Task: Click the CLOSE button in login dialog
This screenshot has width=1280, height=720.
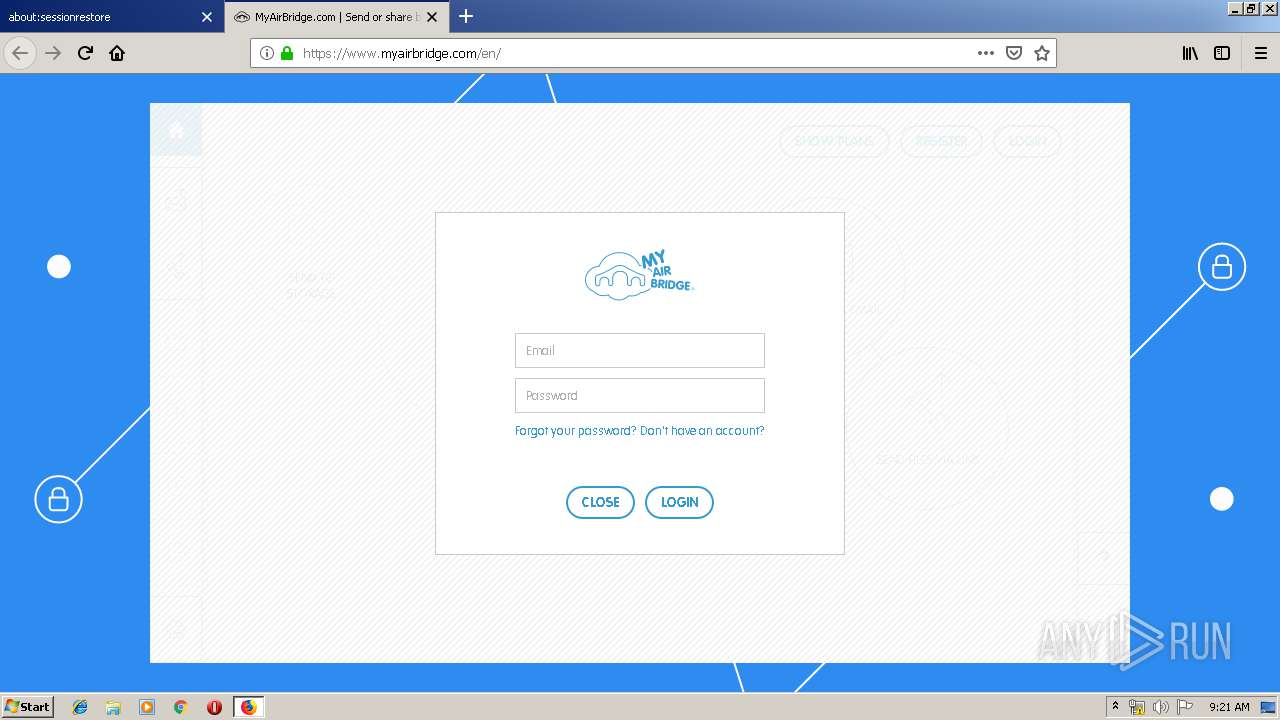Action: coord(600,502)
